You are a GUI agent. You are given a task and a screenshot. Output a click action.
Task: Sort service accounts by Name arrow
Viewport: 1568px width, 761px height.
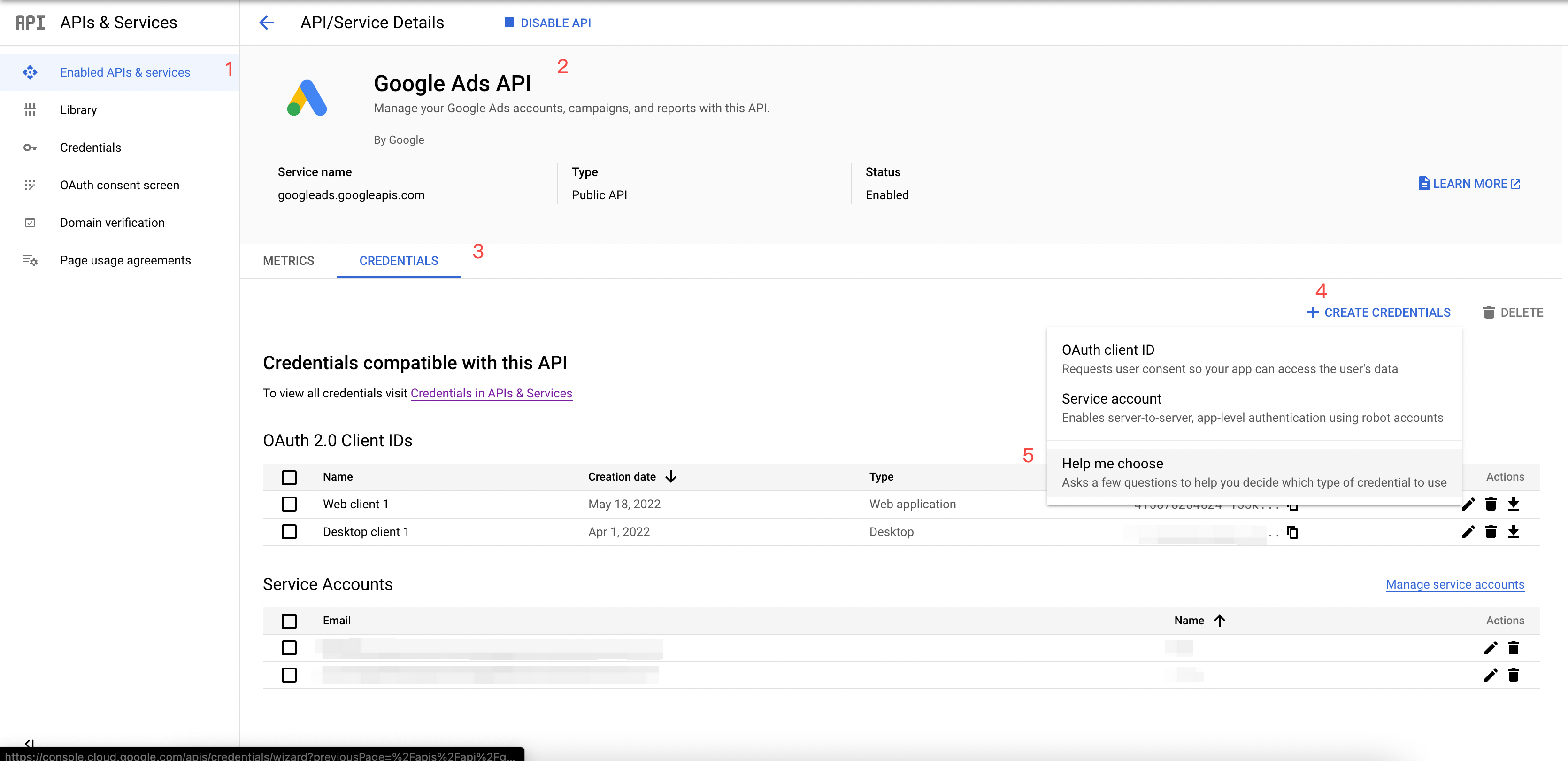click(x=1219, y=620)
